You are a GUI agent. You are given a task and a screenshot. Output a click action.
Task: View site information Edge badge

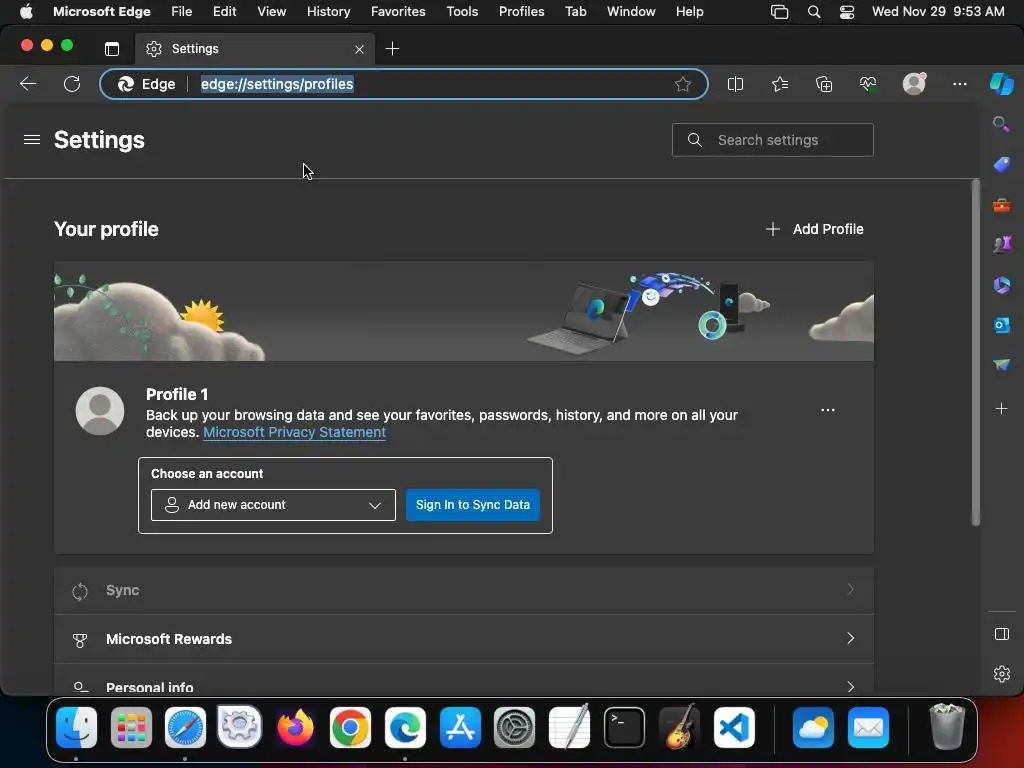146,84
